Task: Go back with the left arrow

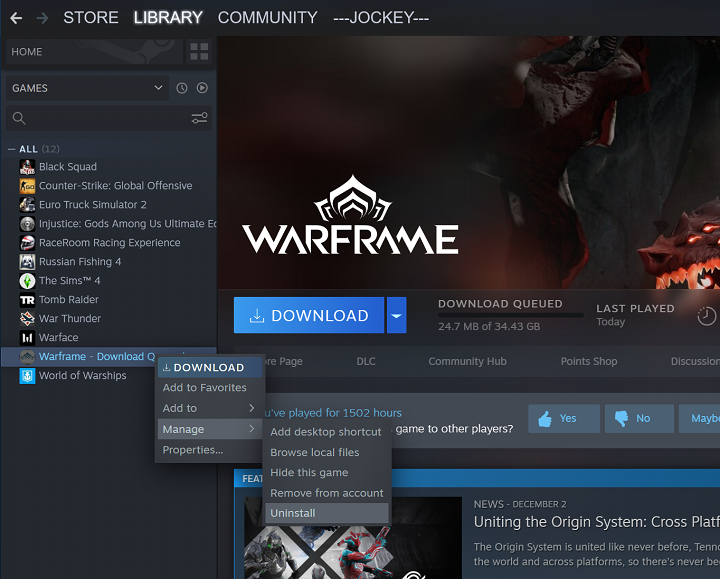Action: pos(16,18)
